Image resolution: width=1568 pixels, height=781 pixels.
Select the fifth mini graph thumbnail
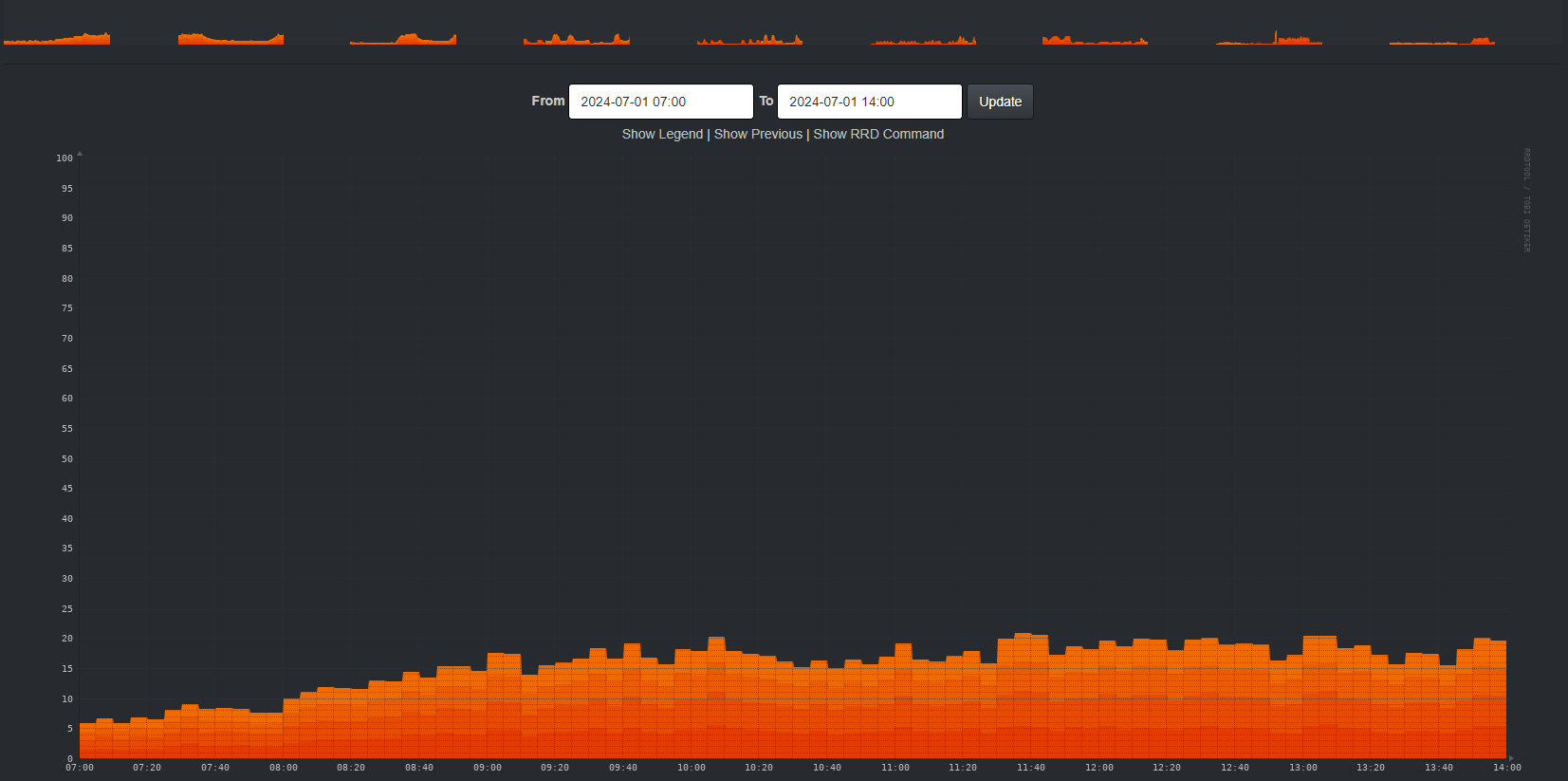749,38
